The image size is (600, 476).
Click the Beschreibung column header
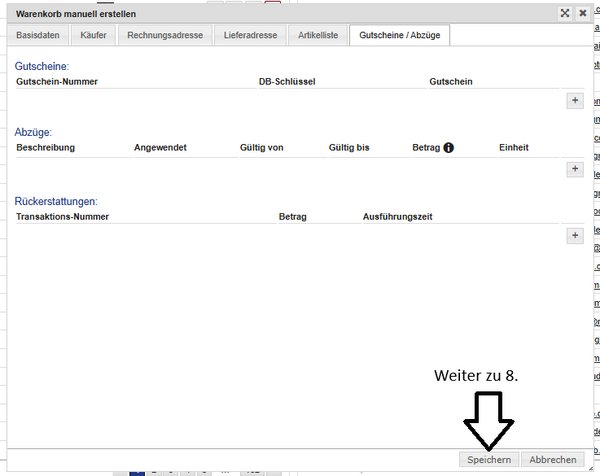[46, 148]
